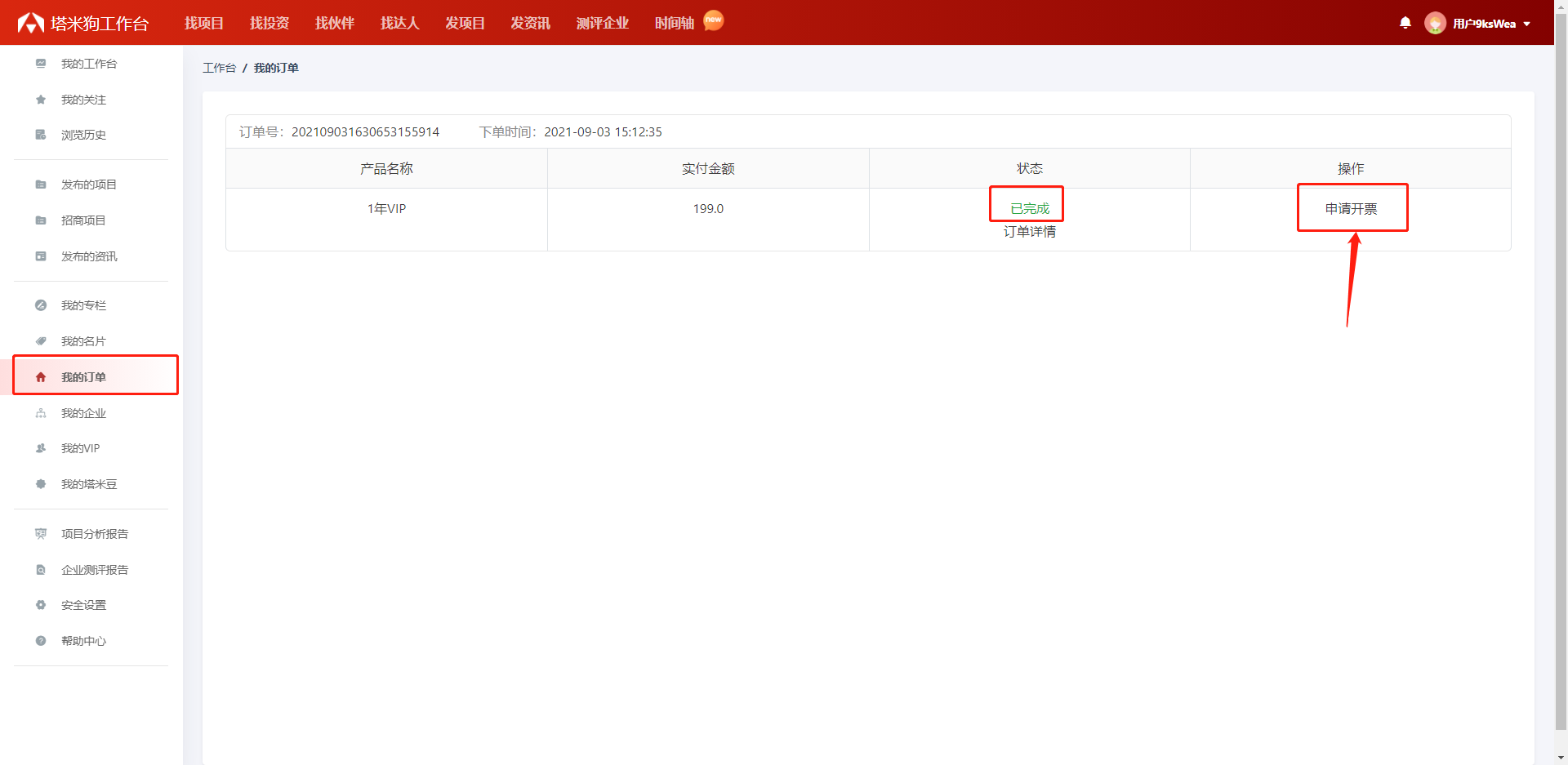Open the 找项目 top menu
1568x765 pixels.
[204, 23]
